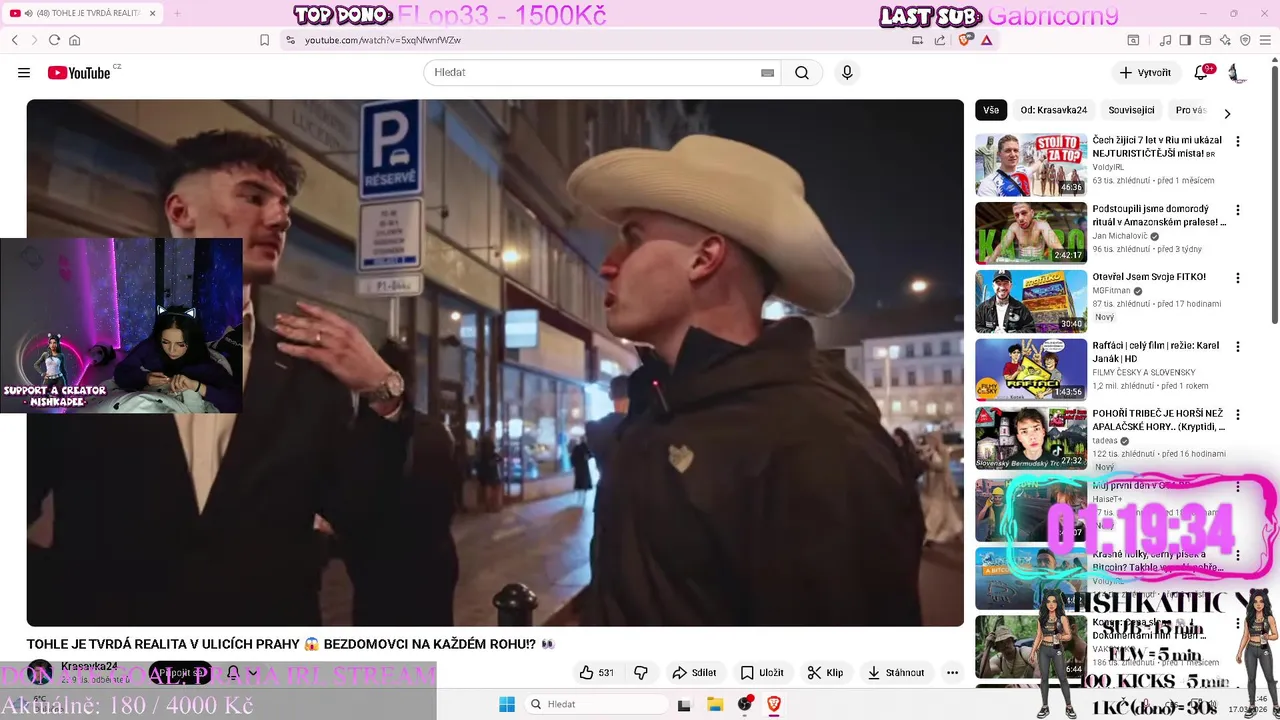Download the video with Stáhnout
The image size is (1280, 720).
coord(896,673)
